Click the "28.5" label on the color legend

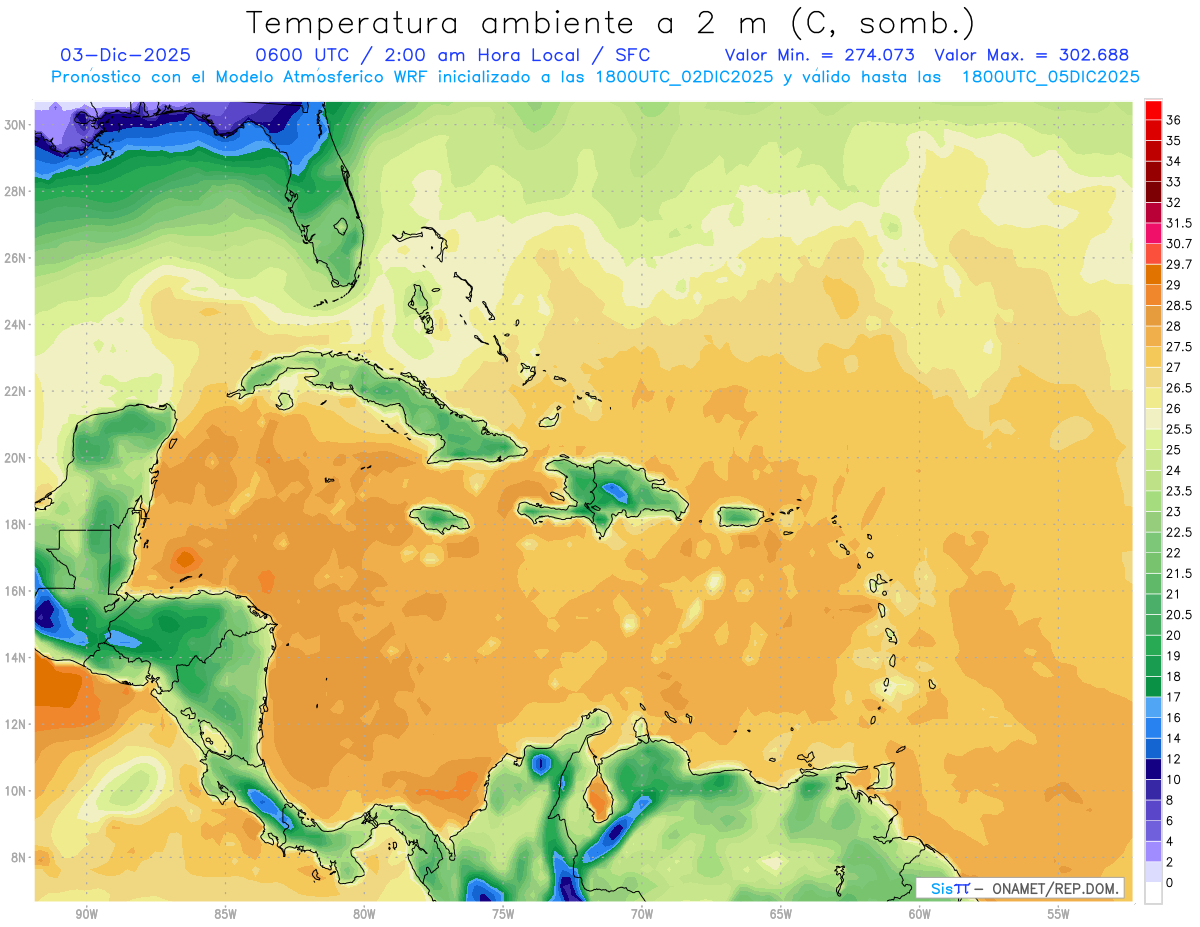click(x=1179, y=306)
